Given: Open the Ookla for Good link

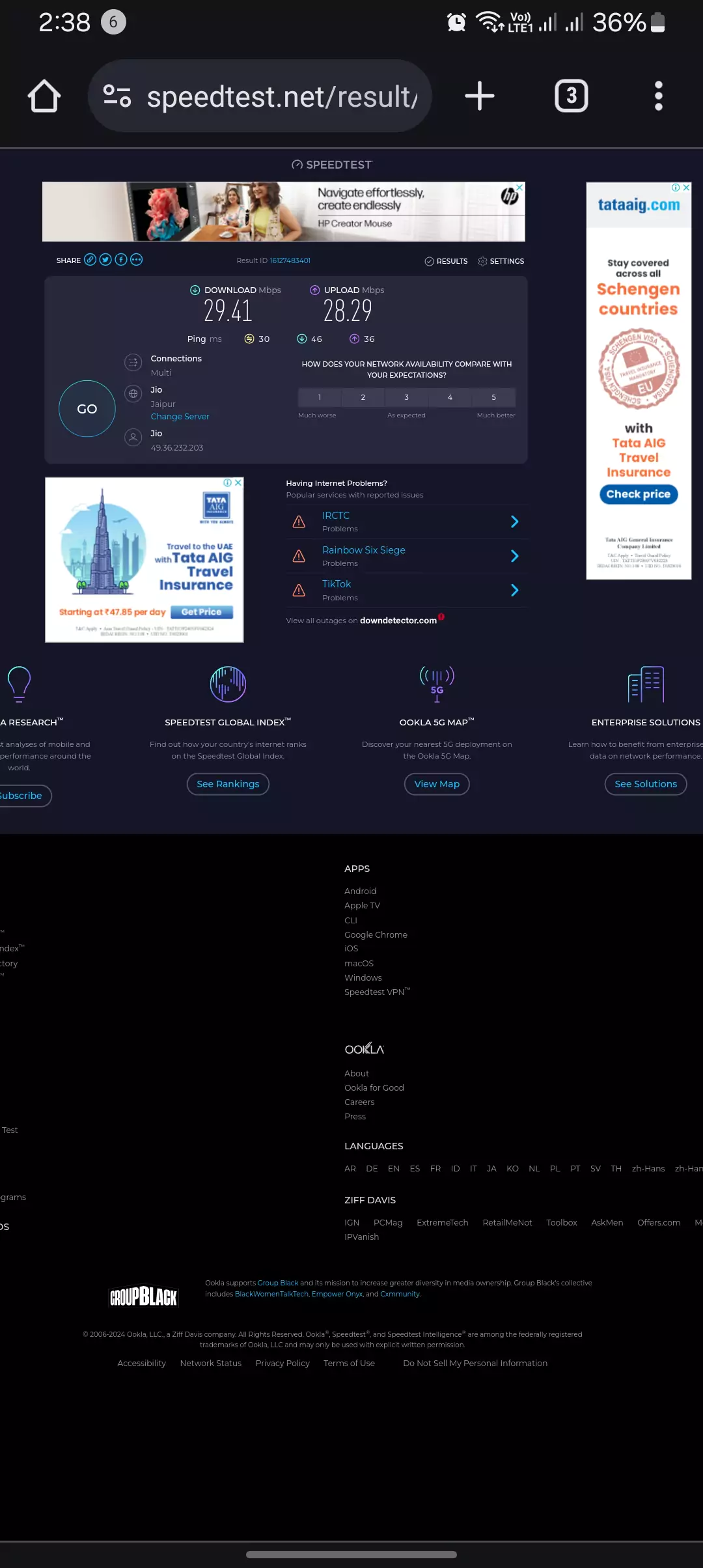Looking at the screenshot, I should click(x=374, y=1088).
